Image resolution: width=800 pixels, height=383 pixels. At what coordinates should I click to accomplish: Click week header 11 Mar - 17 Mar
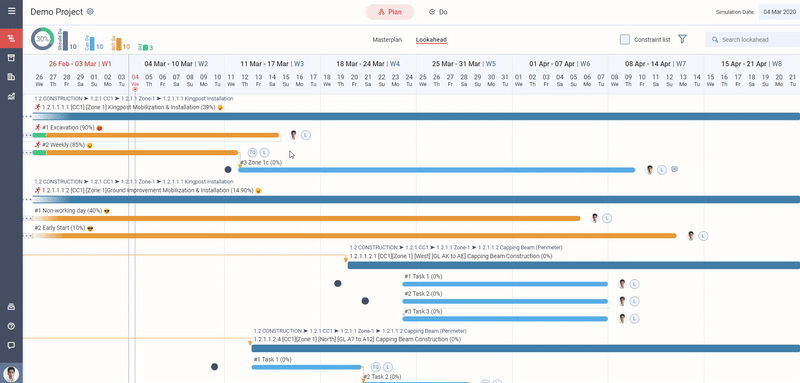tap(272, 64)
